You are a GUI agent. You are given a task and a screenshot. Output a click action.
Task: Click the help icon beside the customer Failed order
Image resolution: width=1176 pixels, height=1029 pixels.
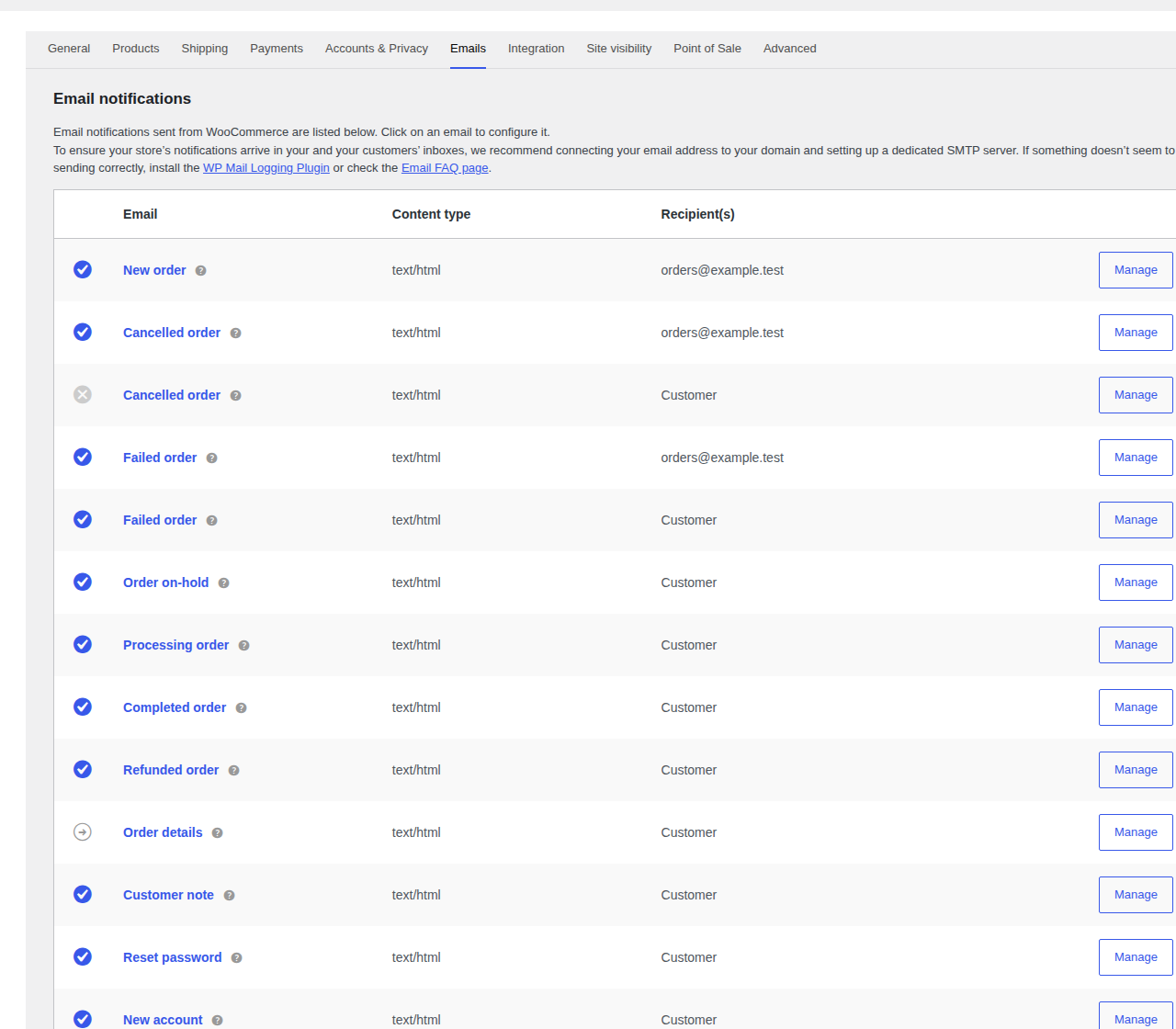(x=212, y=521)
